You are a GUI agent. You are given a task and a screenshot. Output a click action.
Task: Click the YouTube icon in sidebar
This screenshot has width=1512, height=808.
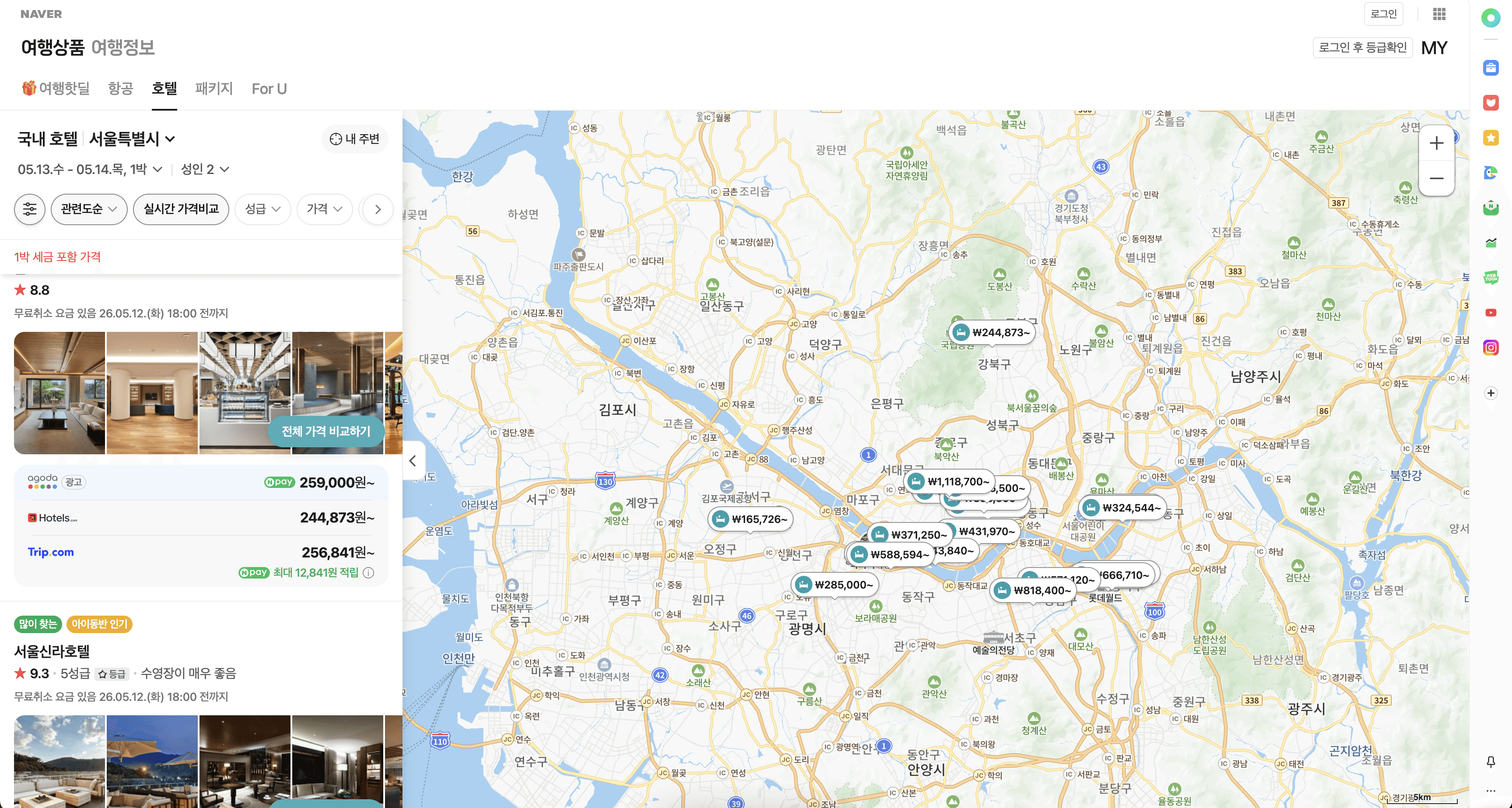point(1490,313)
